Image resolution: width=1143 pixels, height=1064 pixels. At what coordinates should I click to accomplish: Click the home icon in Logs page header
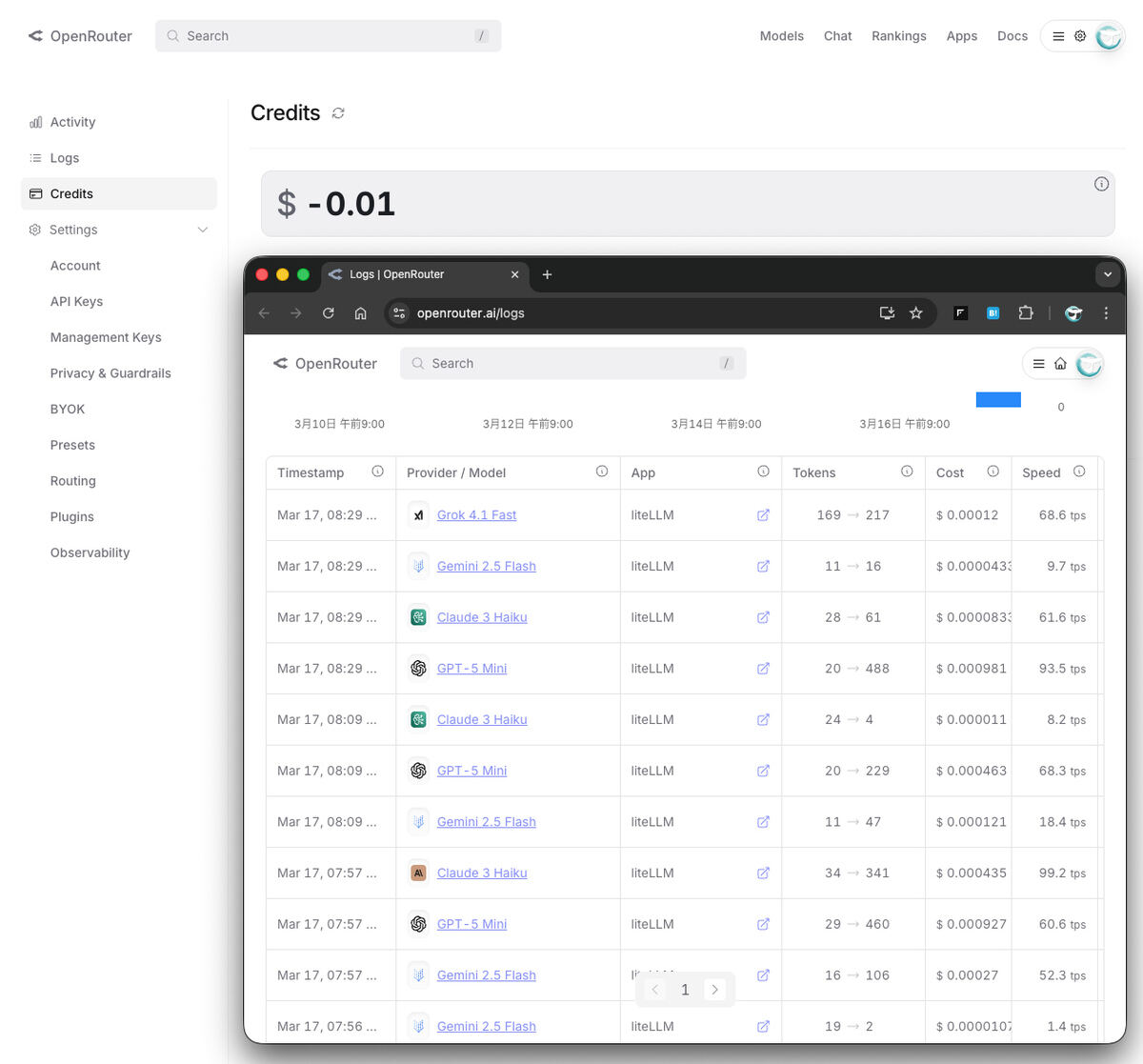(x=1060, y=364)
